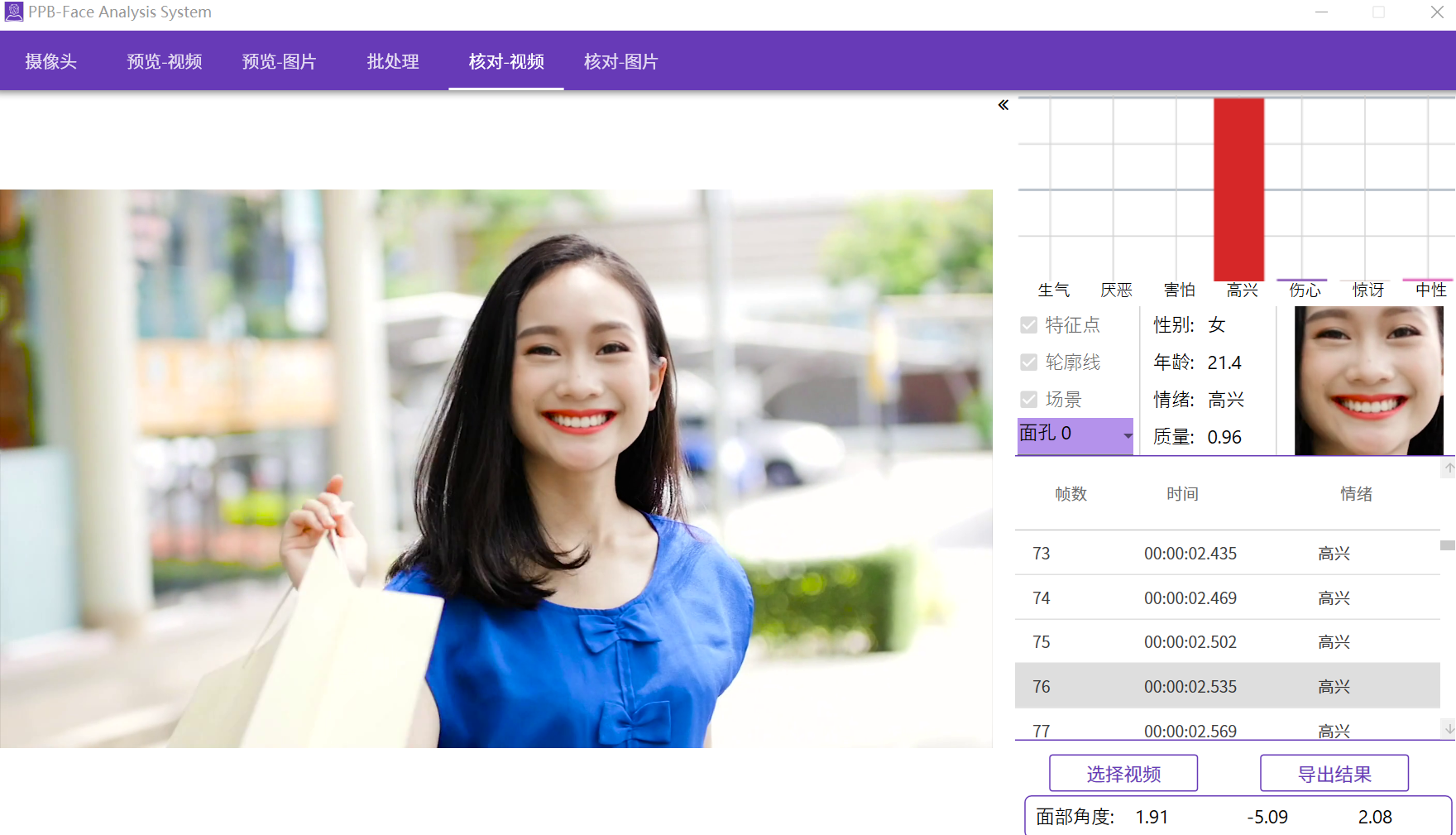Click the 导出结果 button
This screenshot has height=835, width=1456.
1334,774
